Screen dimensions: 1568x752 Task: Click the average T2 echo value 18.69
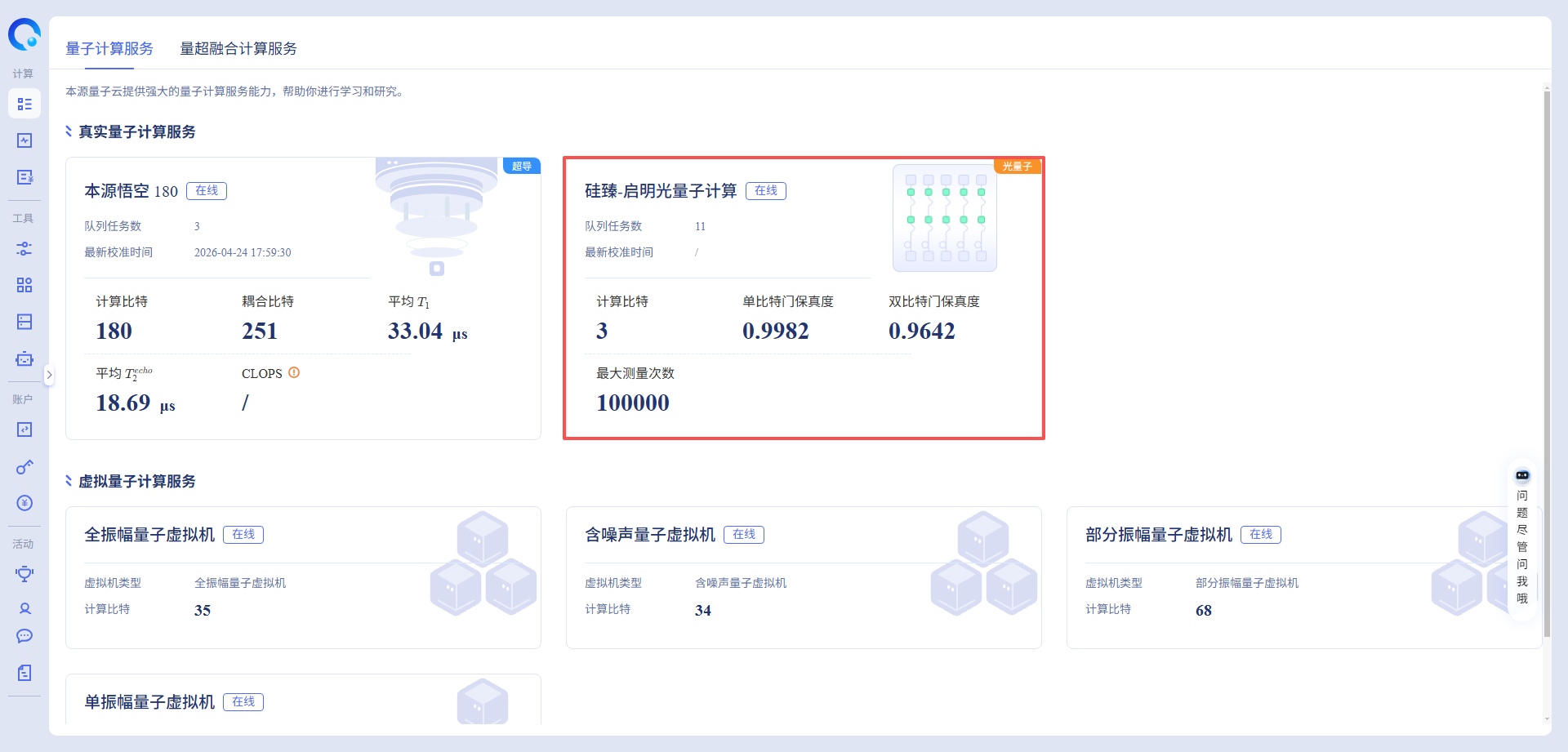coord(123,403)
